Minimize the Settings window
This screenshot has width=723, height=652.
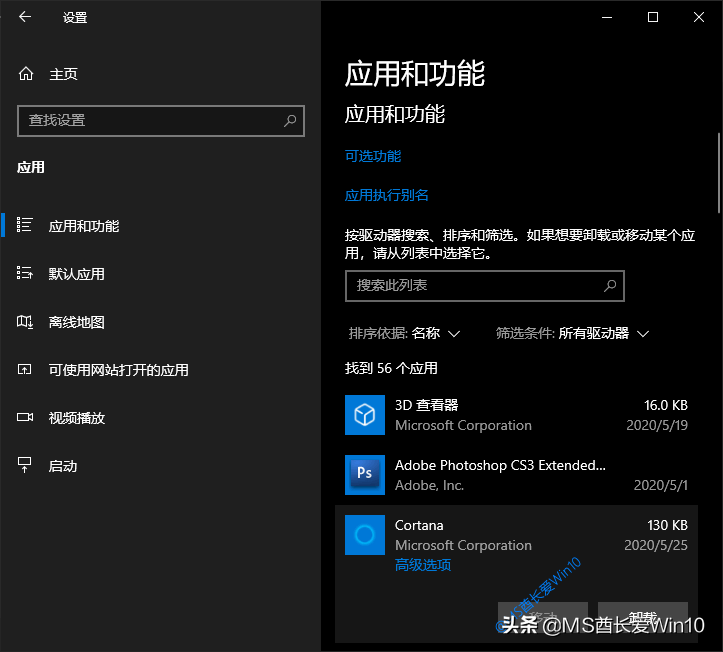[607, 17]
